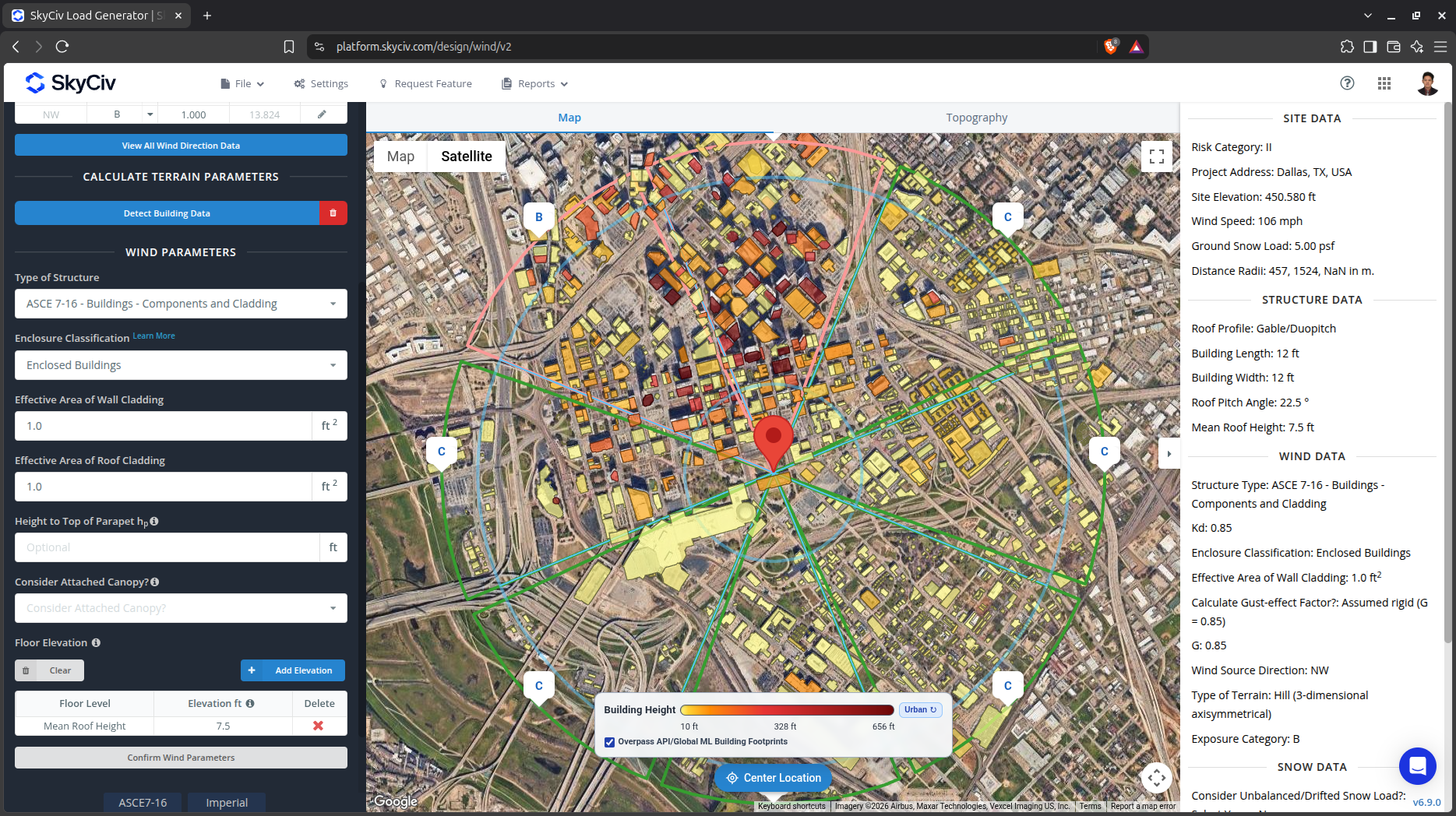Open the Type of Structure dropdown
The height and width of the screenshot is (816, 1456).
click(x=181, y=304)
